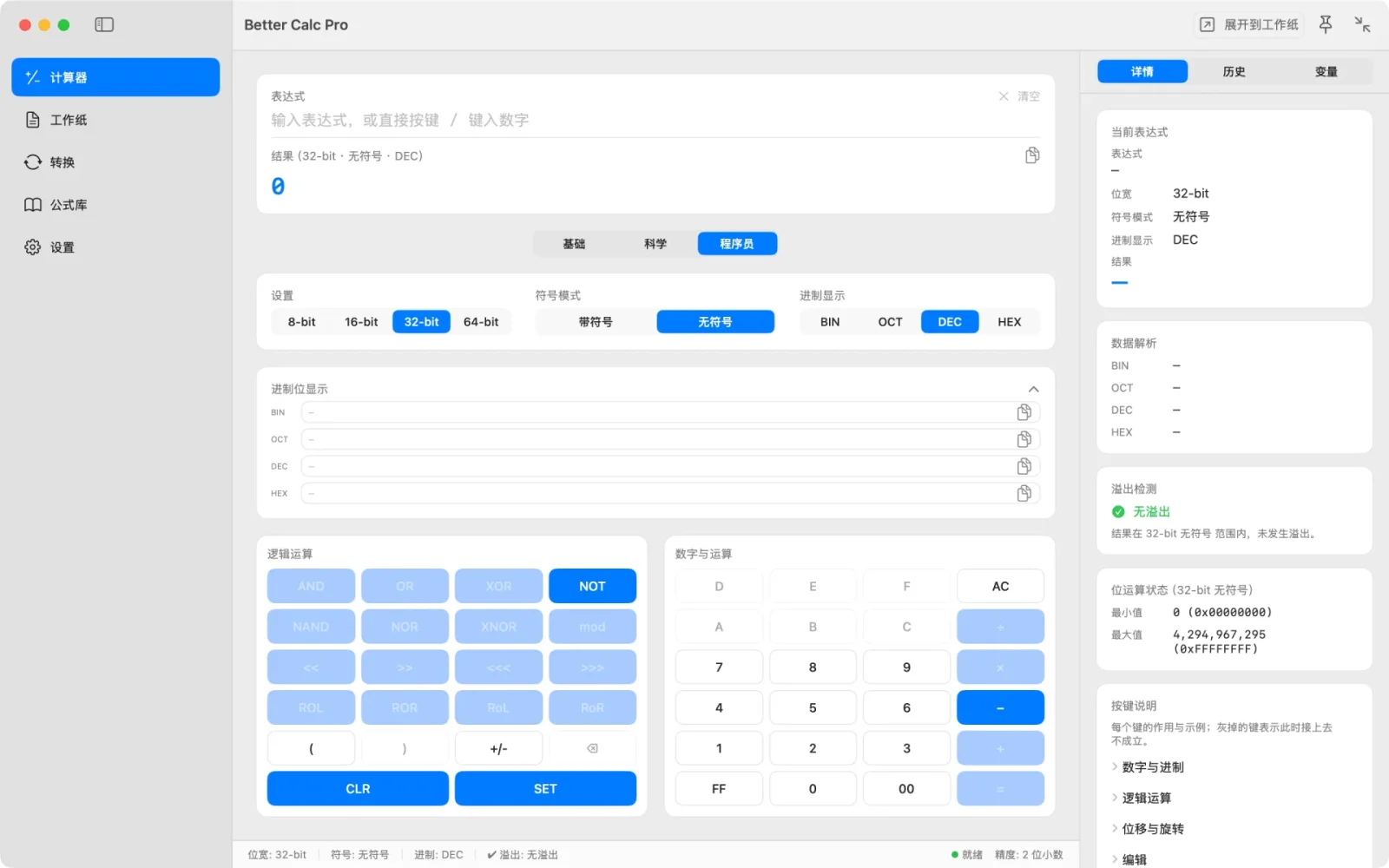
Task: Expand 数字与进制 key description
Action: pyautogui.click(x=1148, y=767)
